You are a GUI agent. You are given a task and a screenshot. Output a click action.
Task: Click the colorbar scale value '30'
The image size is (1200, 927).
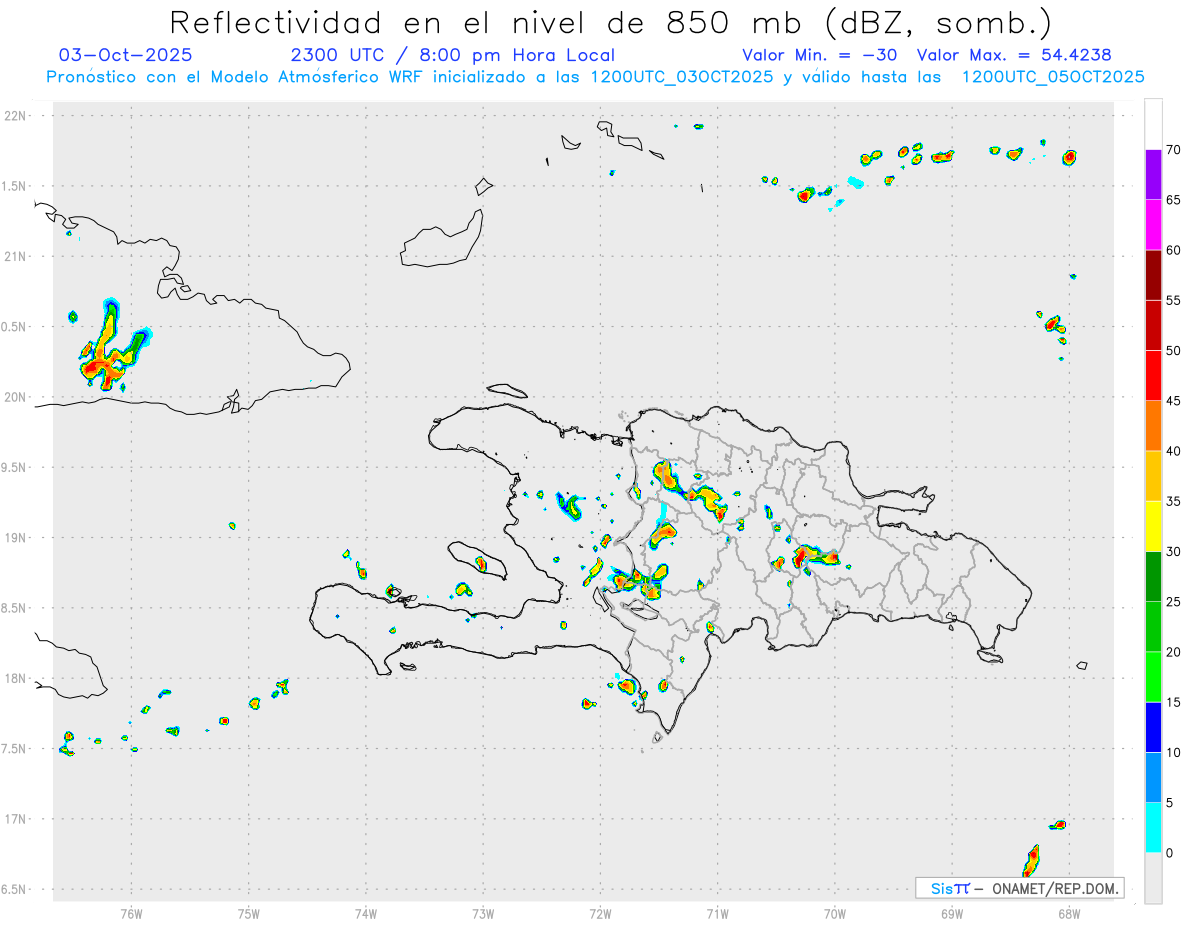[x=1174, y=551]
